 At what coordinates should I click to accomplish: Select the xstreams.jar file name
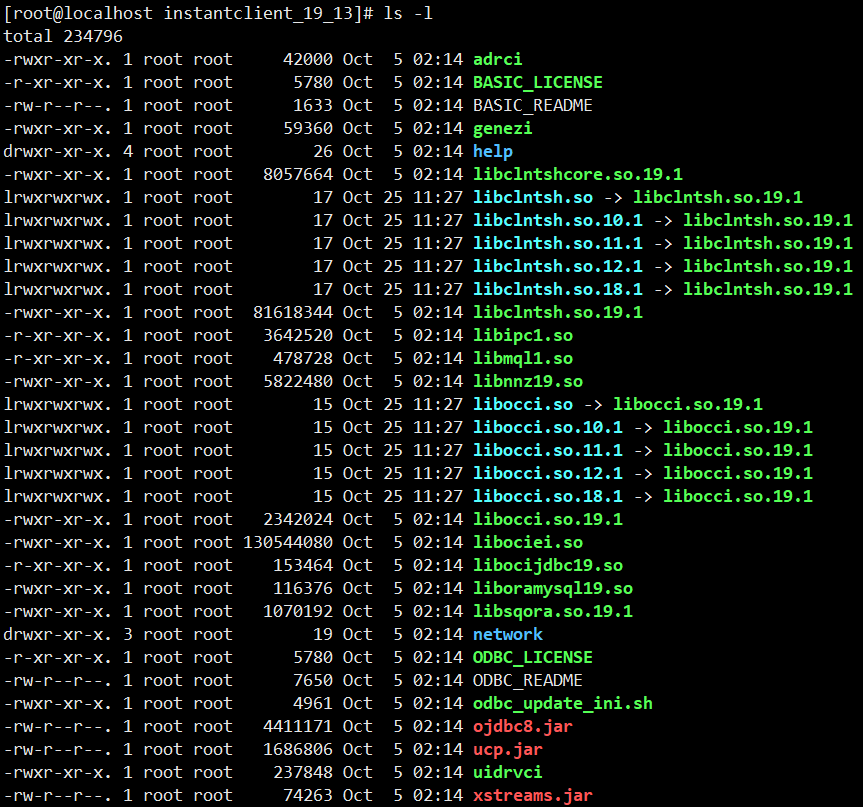click(533, 795)
